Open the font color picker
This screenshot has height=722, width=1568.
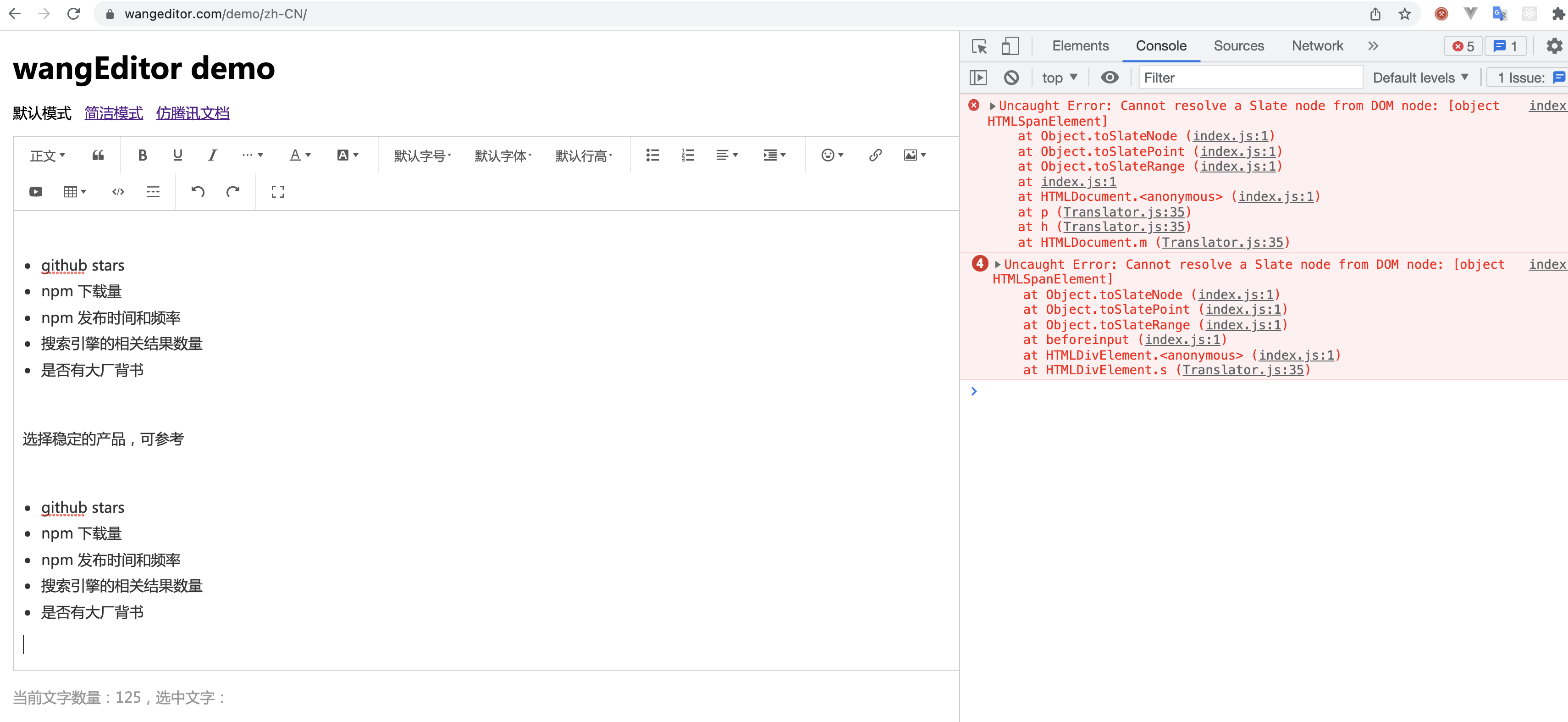click(299, 155)
